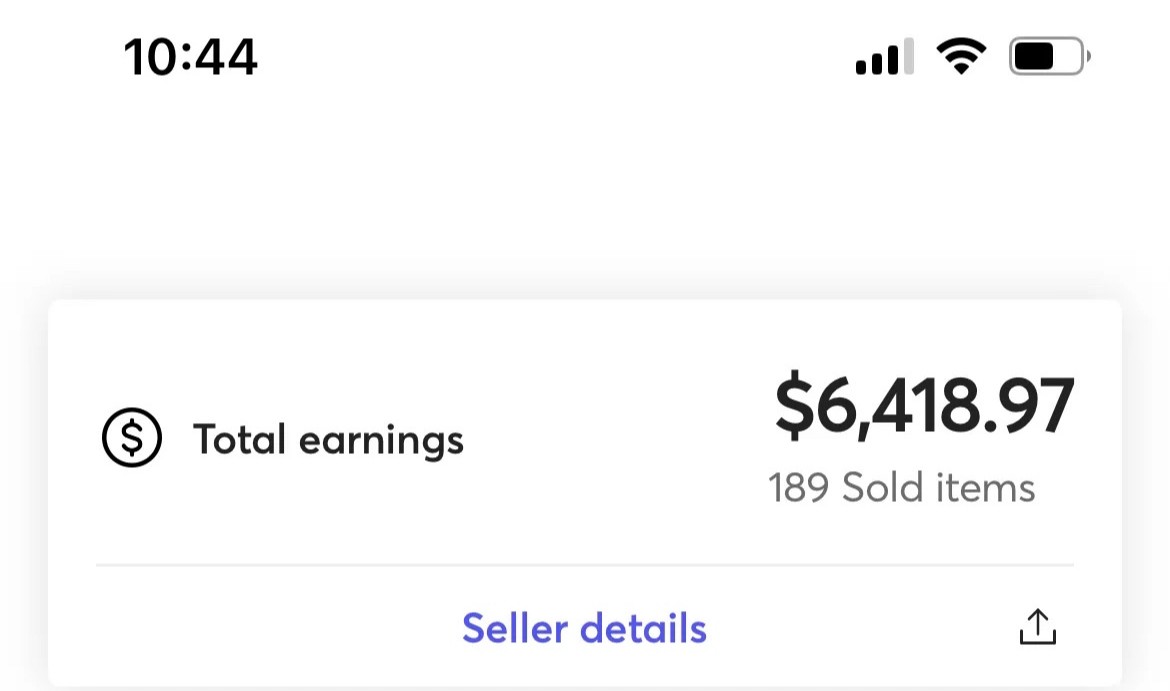Tap the 189 Sold items text
1170x691 pixels.
click(x=901, y=487)
